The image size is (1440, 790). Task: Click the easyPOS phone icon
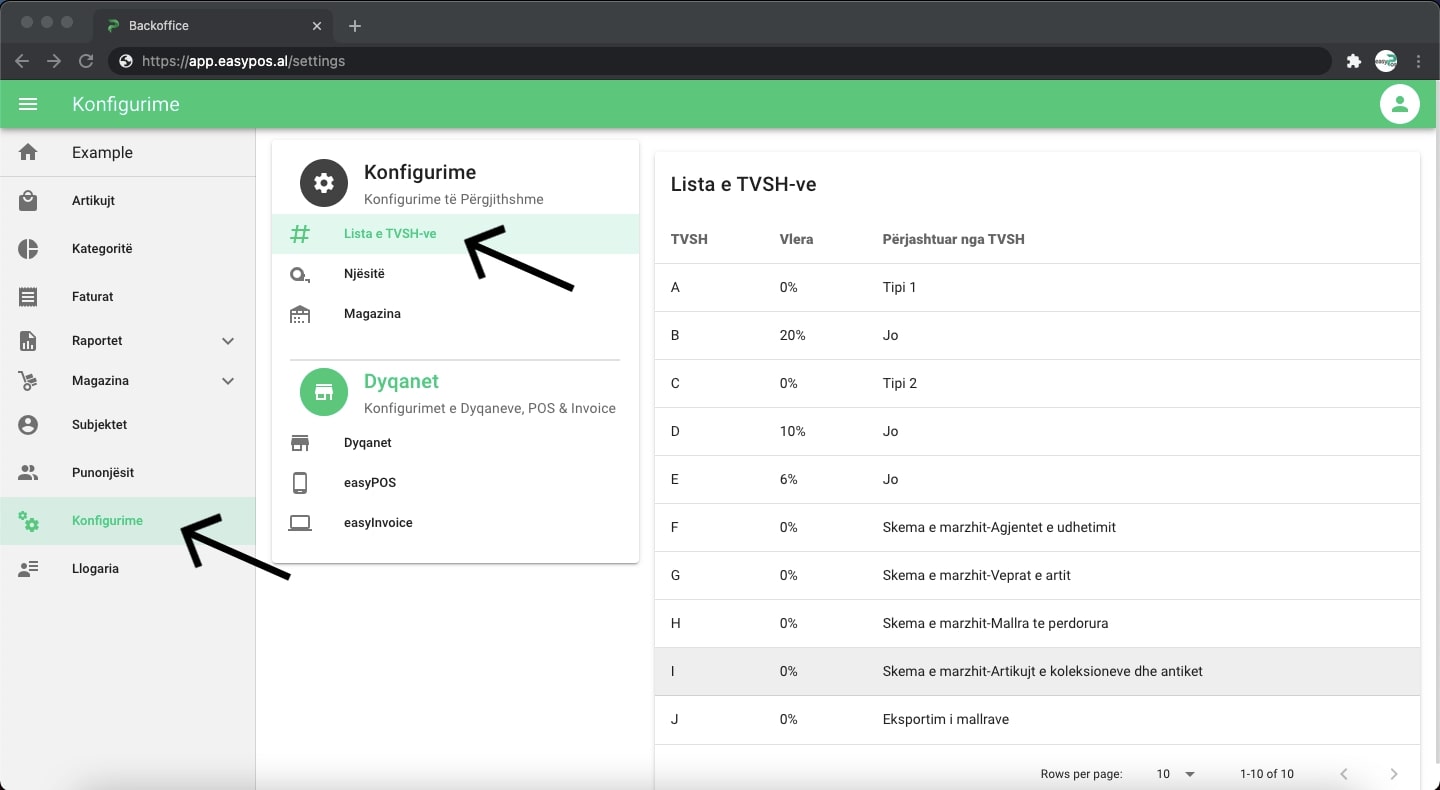[300, 483]
